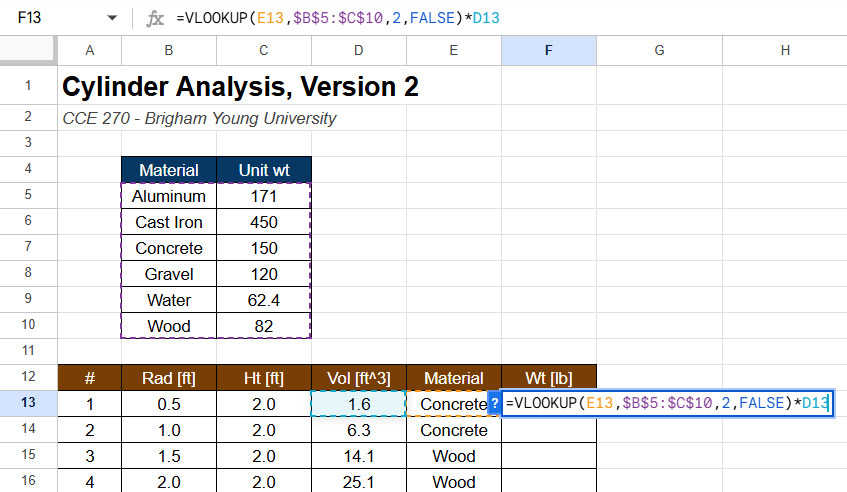Select the Wood cell in row 15
Viewport: 847px width, 492px height.
[454, 455]
